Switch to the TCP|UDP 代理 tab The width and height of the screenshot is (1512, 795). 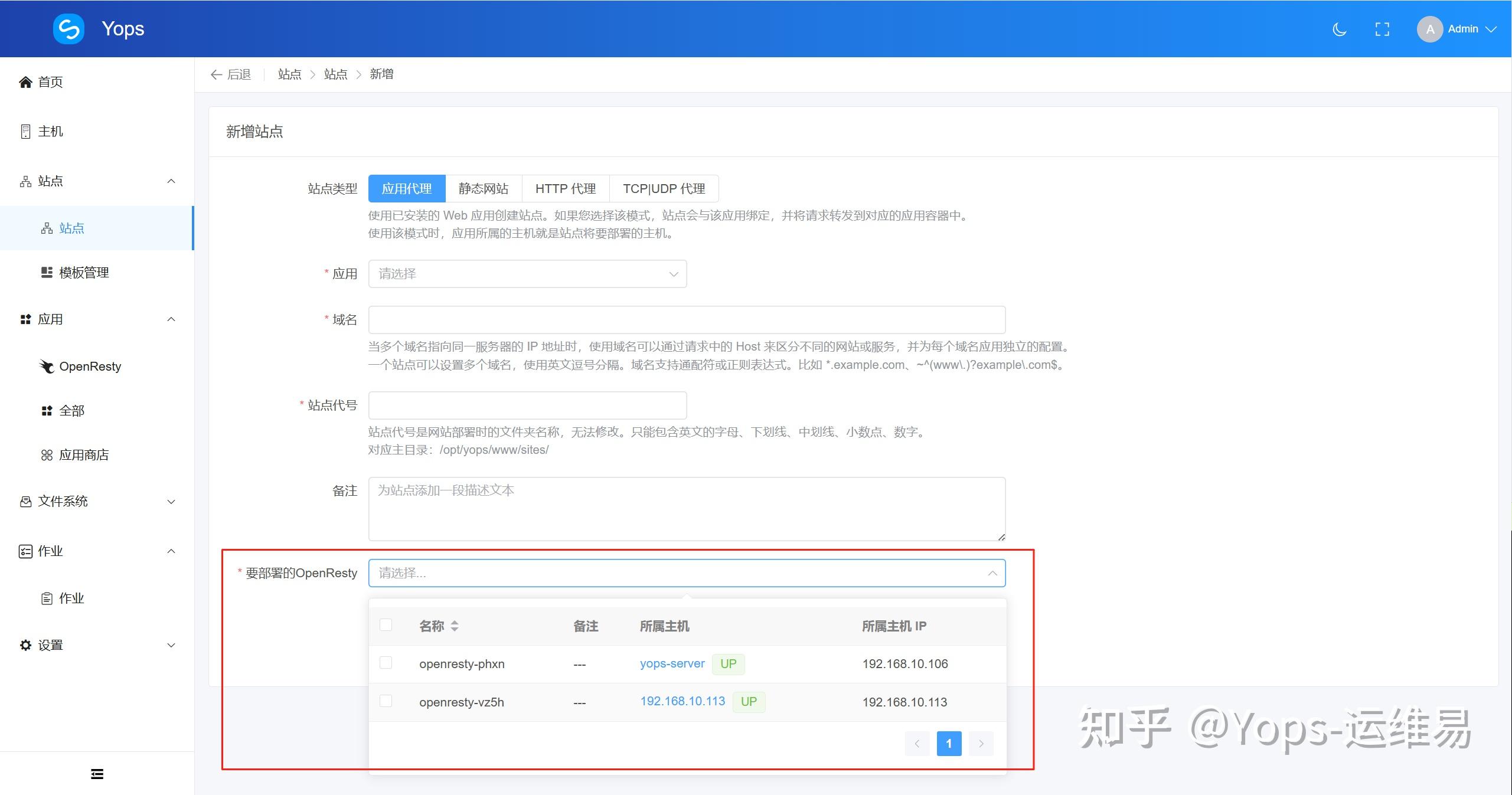[x=663, y=188]
